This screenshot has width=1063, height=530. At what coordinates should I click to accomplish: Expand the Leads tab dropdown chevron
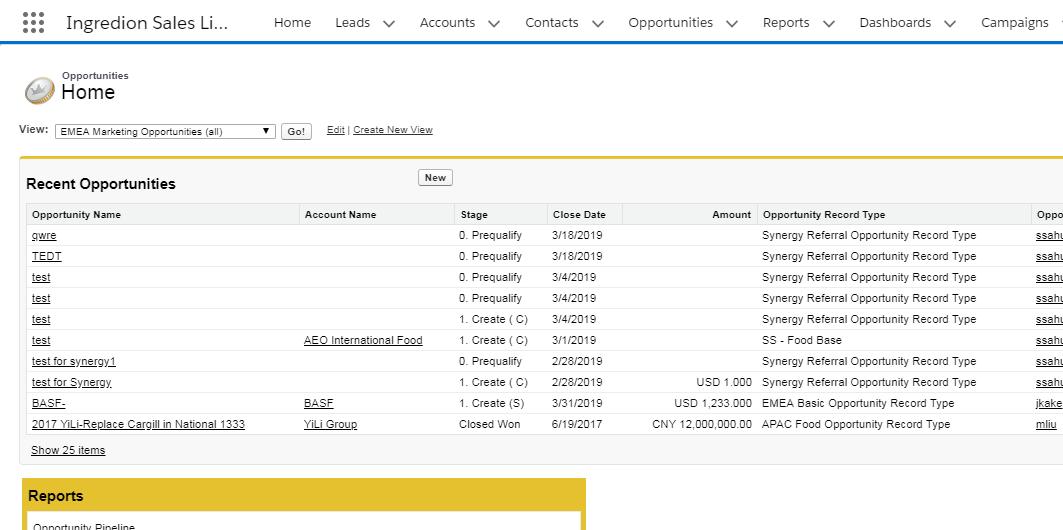(x=389, y=23)
